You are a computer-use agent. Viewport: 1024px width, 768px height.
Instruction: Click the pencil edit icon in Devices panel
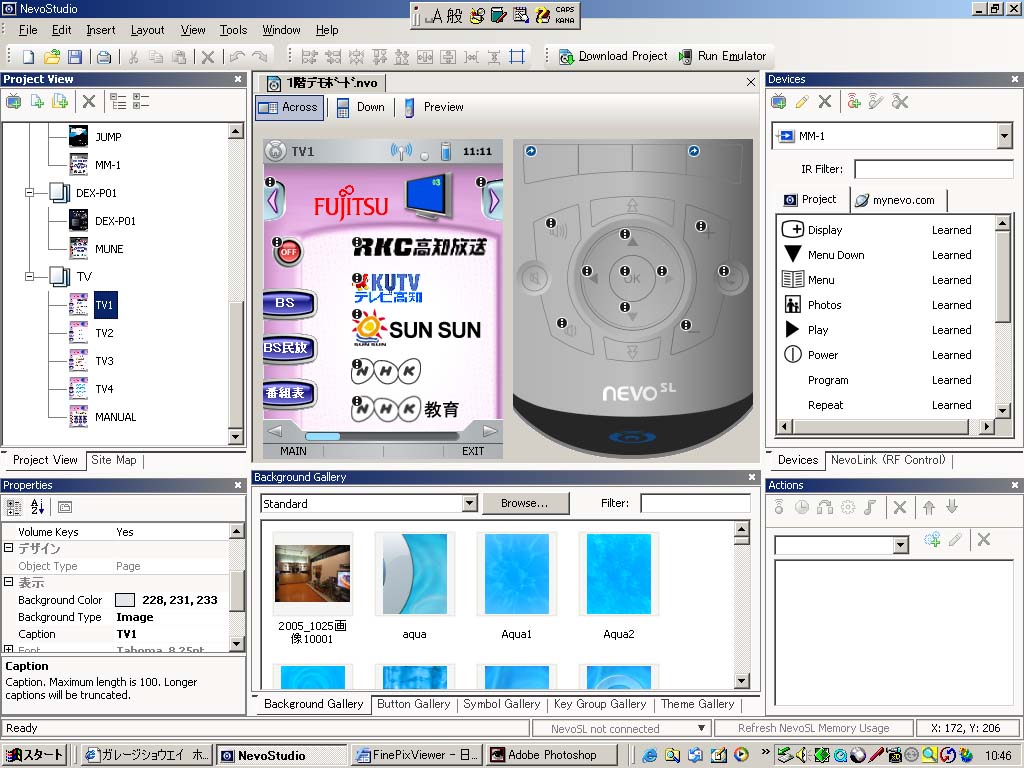(x=801, y=101)
